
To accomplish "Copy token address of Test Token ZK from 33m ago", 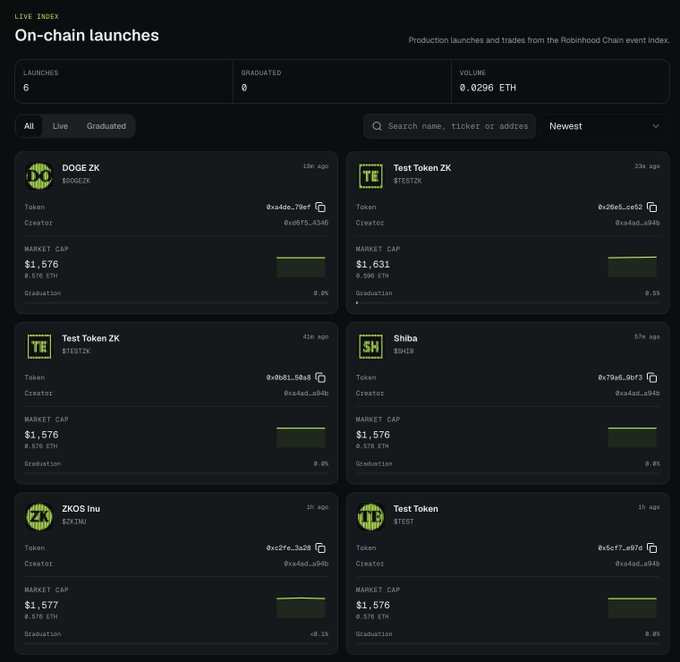I will 652,207.
